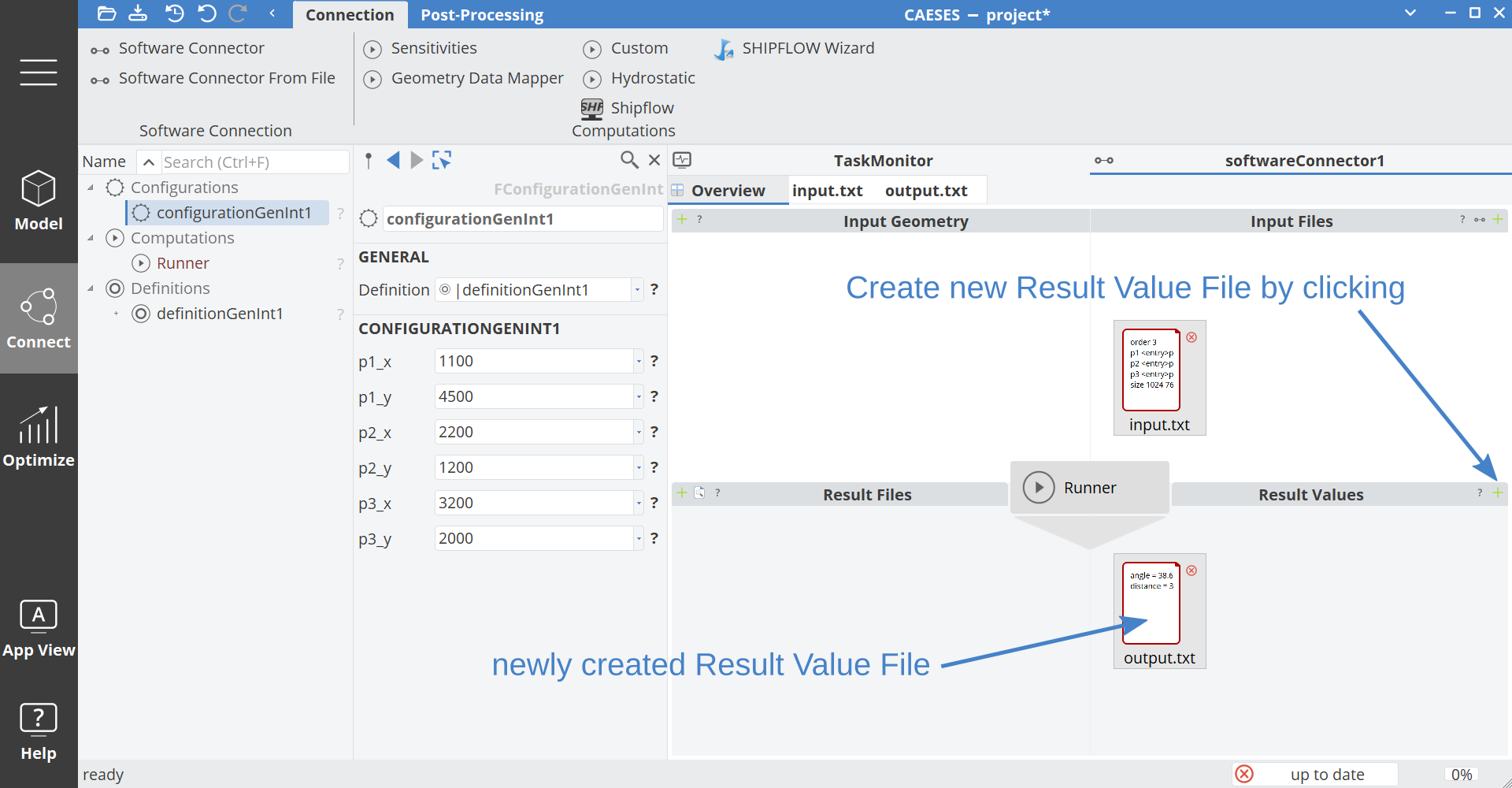This screenshot has height=788, width=1512.
Task: Open the p2_y value dropdown
Action: coord(638,468)
